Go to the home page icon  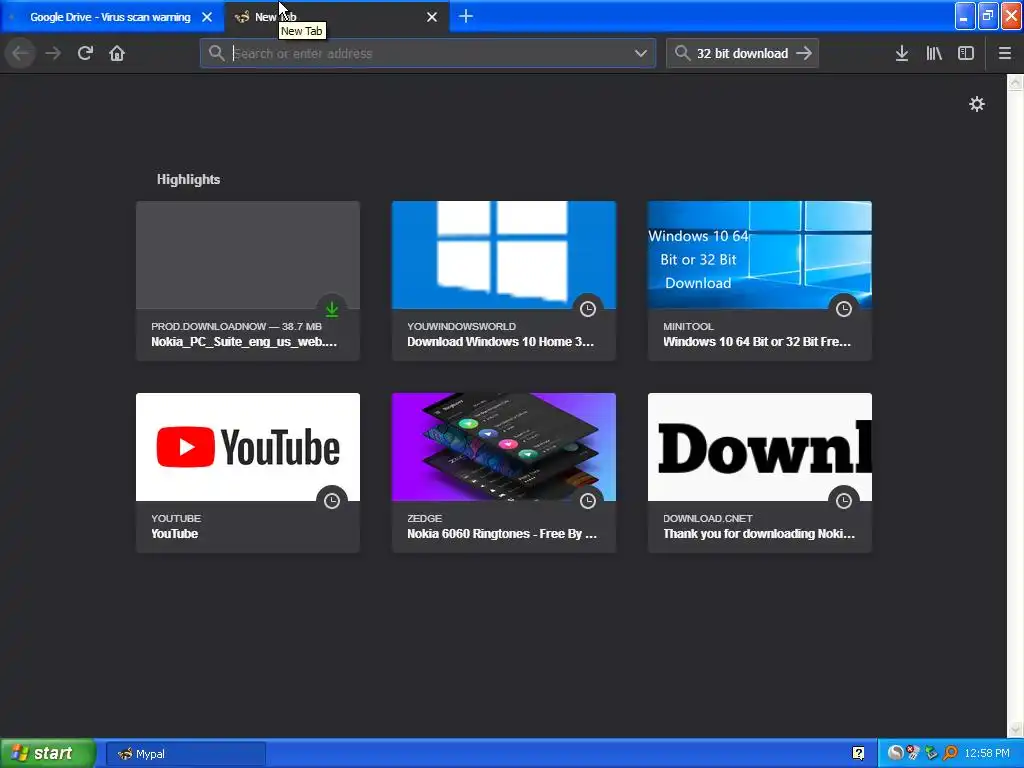[x=117, y=54]
